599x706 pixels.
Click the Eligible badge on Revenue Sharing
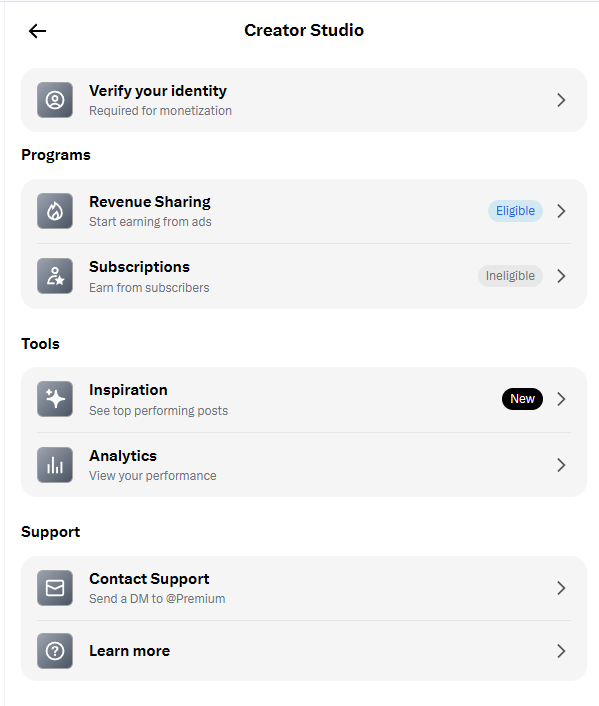[515, 211]
